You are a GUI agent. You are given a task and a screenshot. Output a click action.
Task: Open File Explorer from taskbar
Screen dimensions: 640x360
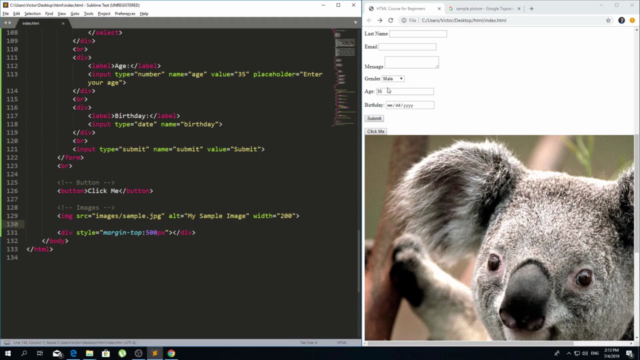pyautogui.click(x=90, y=353)
